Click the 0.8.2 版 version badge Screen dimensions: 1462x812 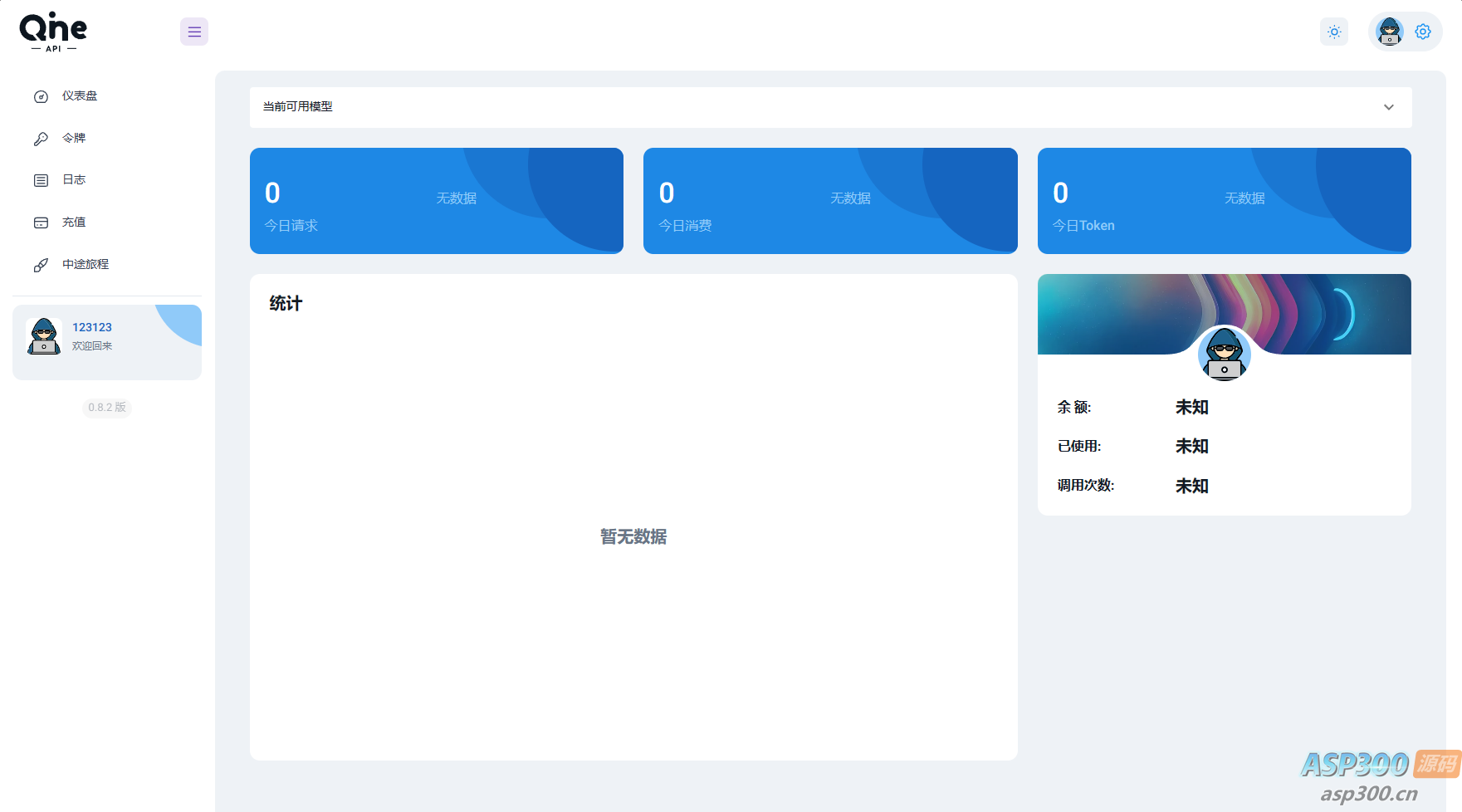[106, 408]
